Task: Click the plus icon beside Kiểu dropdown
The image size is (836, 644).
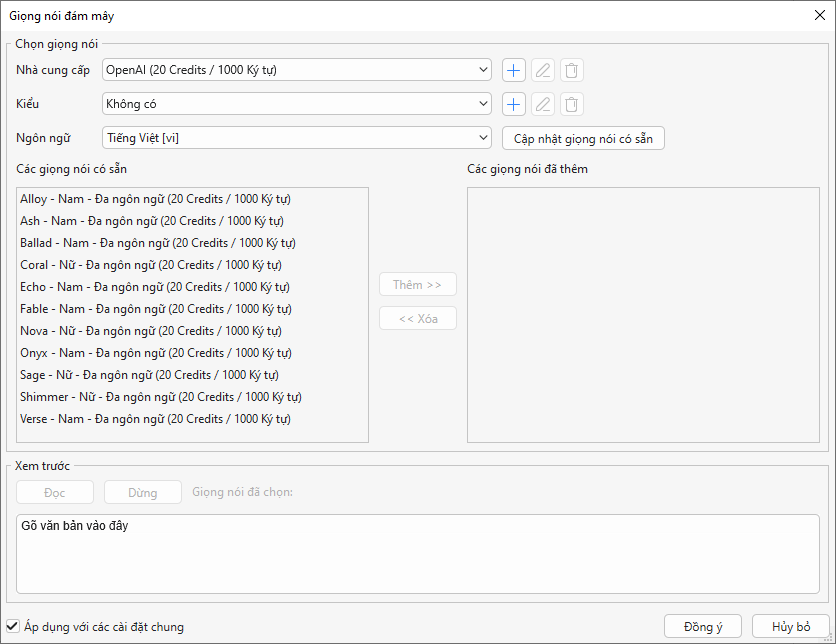Action: (x=513, y=104)
